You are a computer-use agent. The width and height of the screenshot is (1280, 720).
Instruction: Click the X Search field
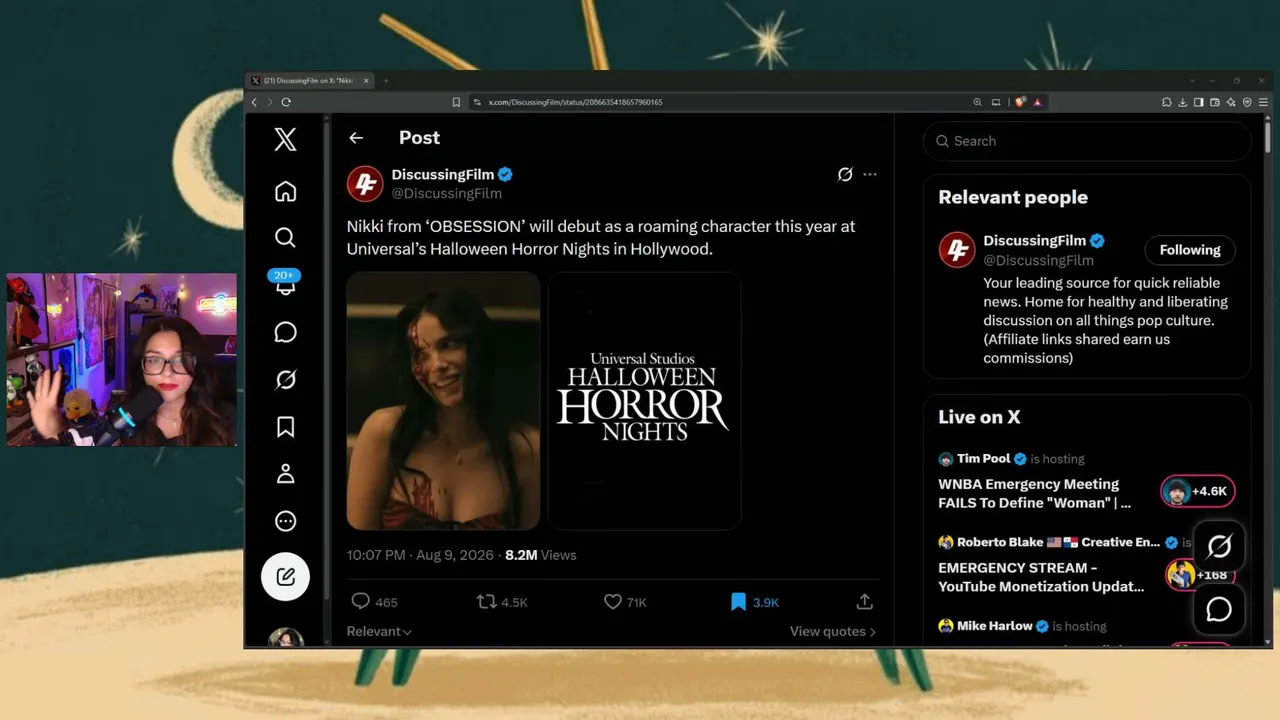point(1087,141)
